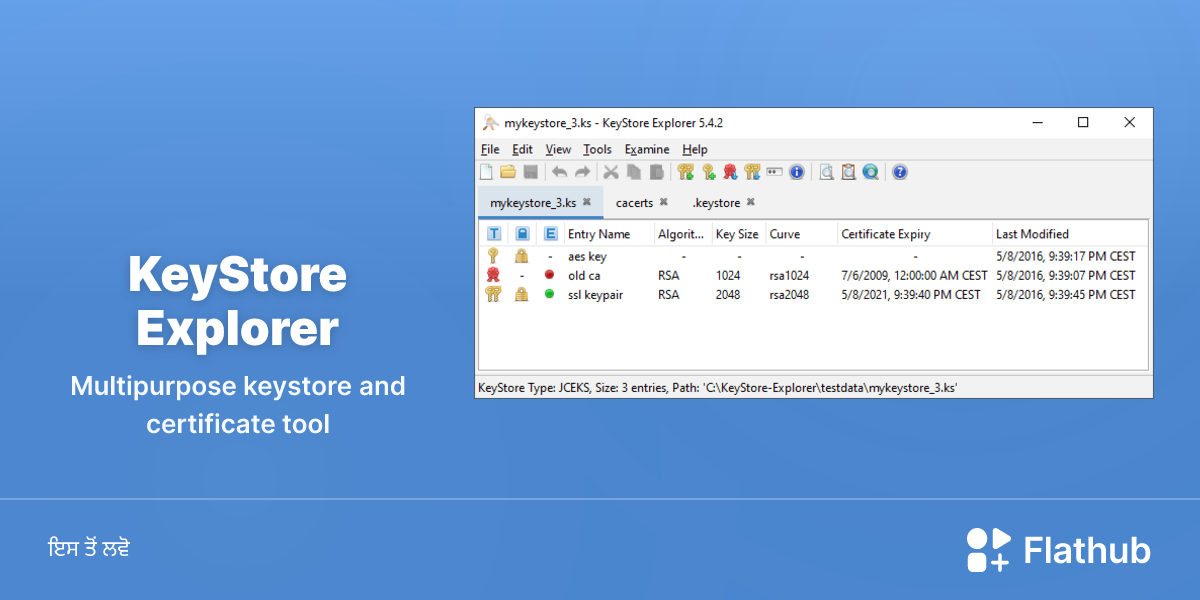Sort by the Last Modified column header
Image resolution: width=1200 pixels, height=600 pixels.
coord(1069,234)
